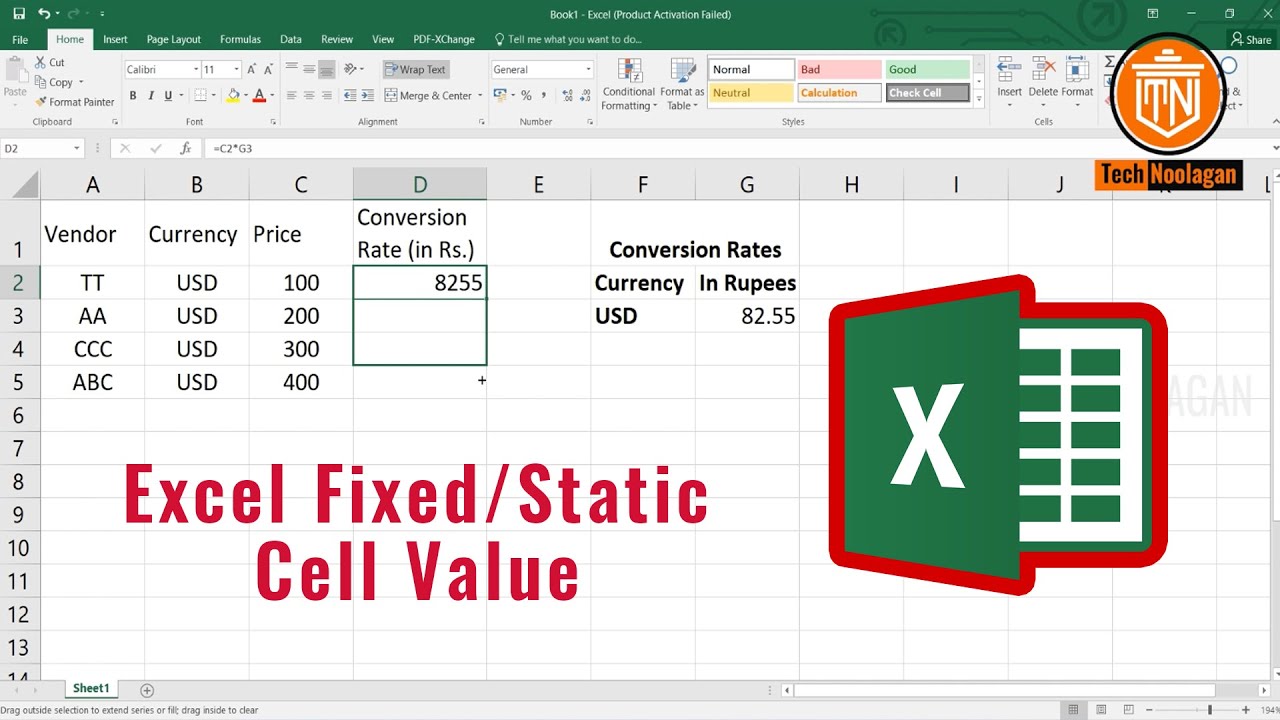Apply the Good cell style
1280x720 pixels.
click(927, 70)
